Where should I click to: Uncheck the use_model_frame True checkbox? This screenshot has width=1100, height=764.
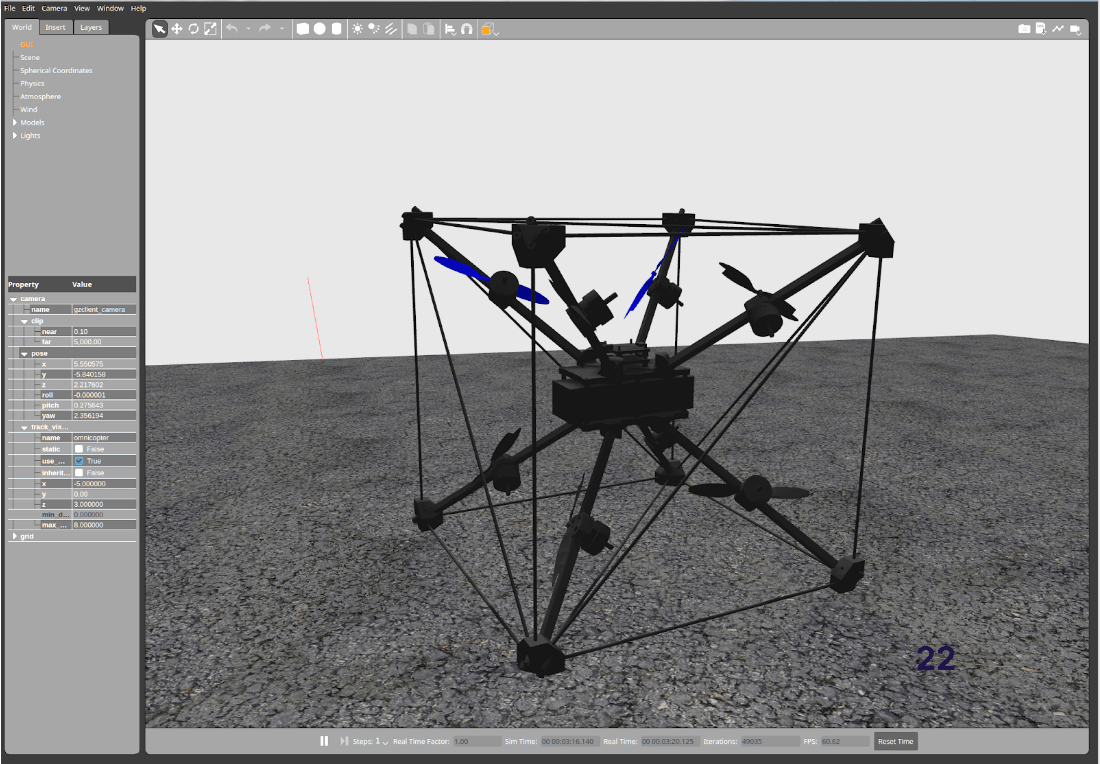(79, 461)
